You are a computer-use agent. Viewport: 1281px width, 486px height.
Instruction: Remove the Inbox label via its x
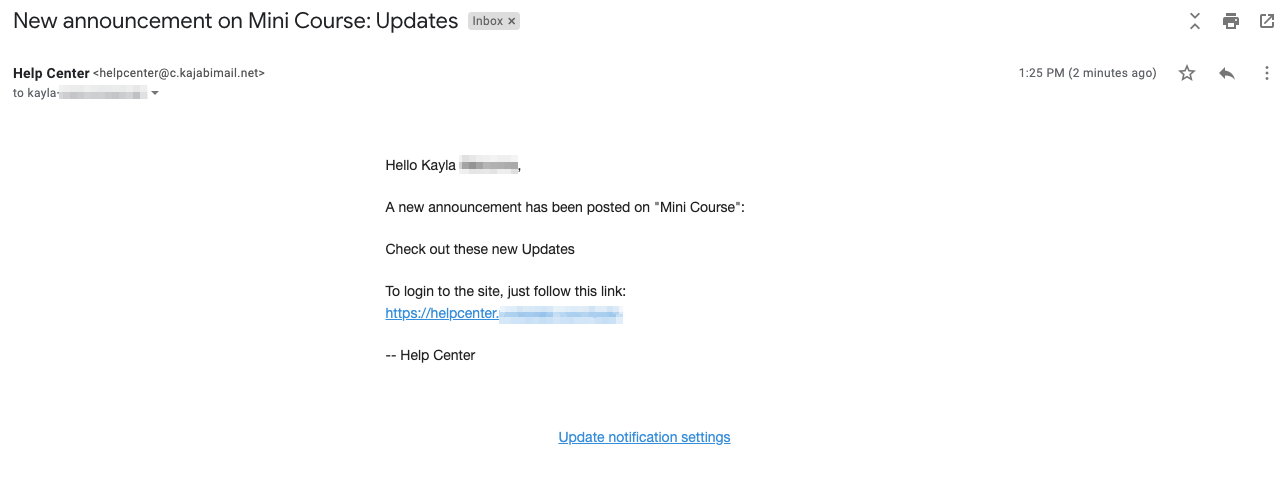tap(512, 21)
